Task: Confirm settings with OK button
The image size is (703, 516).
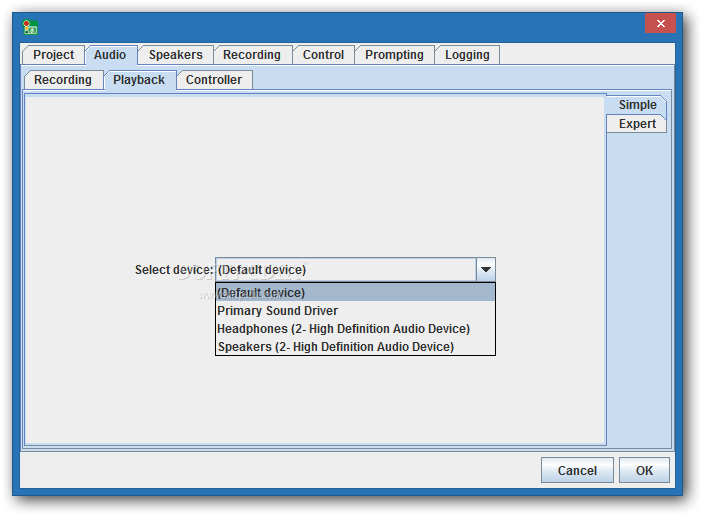Action: [644, 470]
